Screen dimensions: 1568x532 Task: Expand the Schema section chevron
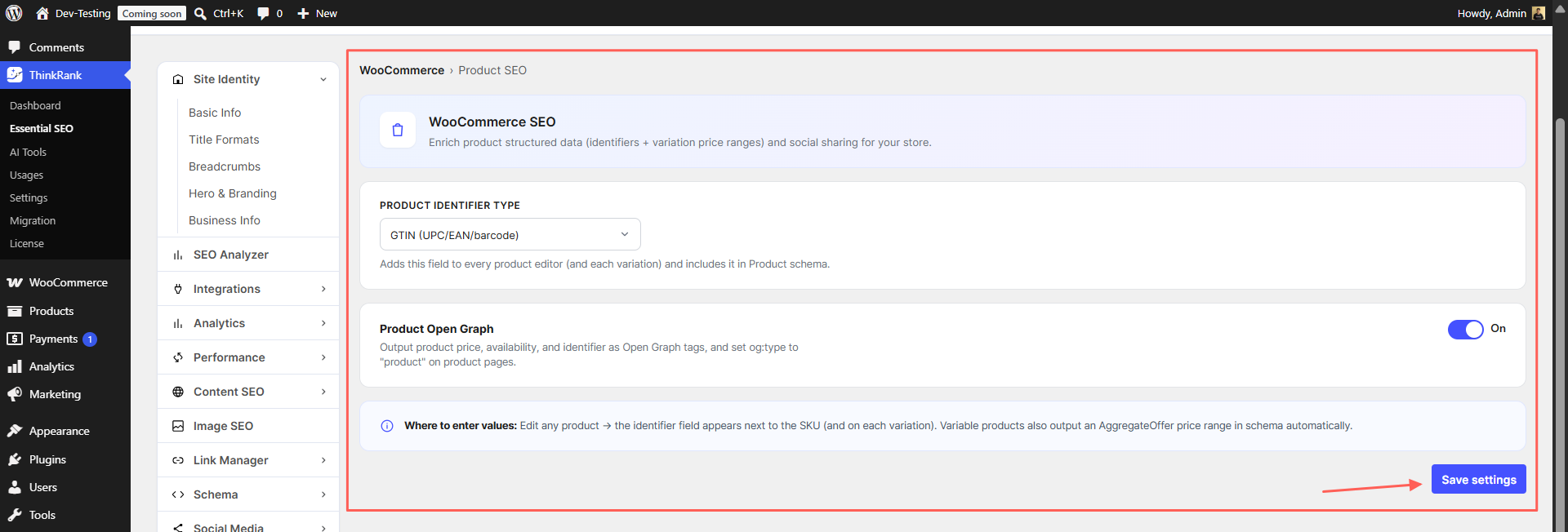pyautogui.click(x=323, y=494)
